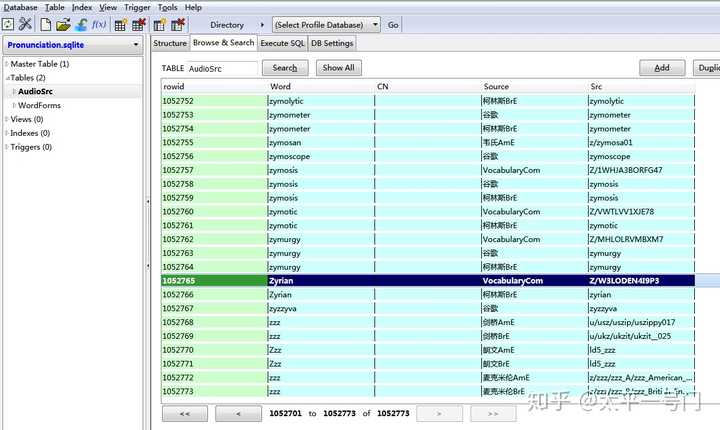Image resolution: width=720 pixels, height=430 pixels.
Task: Click the in-memory database icon beside f(x)
Action: pyautogui.click(x=81, y=24)
